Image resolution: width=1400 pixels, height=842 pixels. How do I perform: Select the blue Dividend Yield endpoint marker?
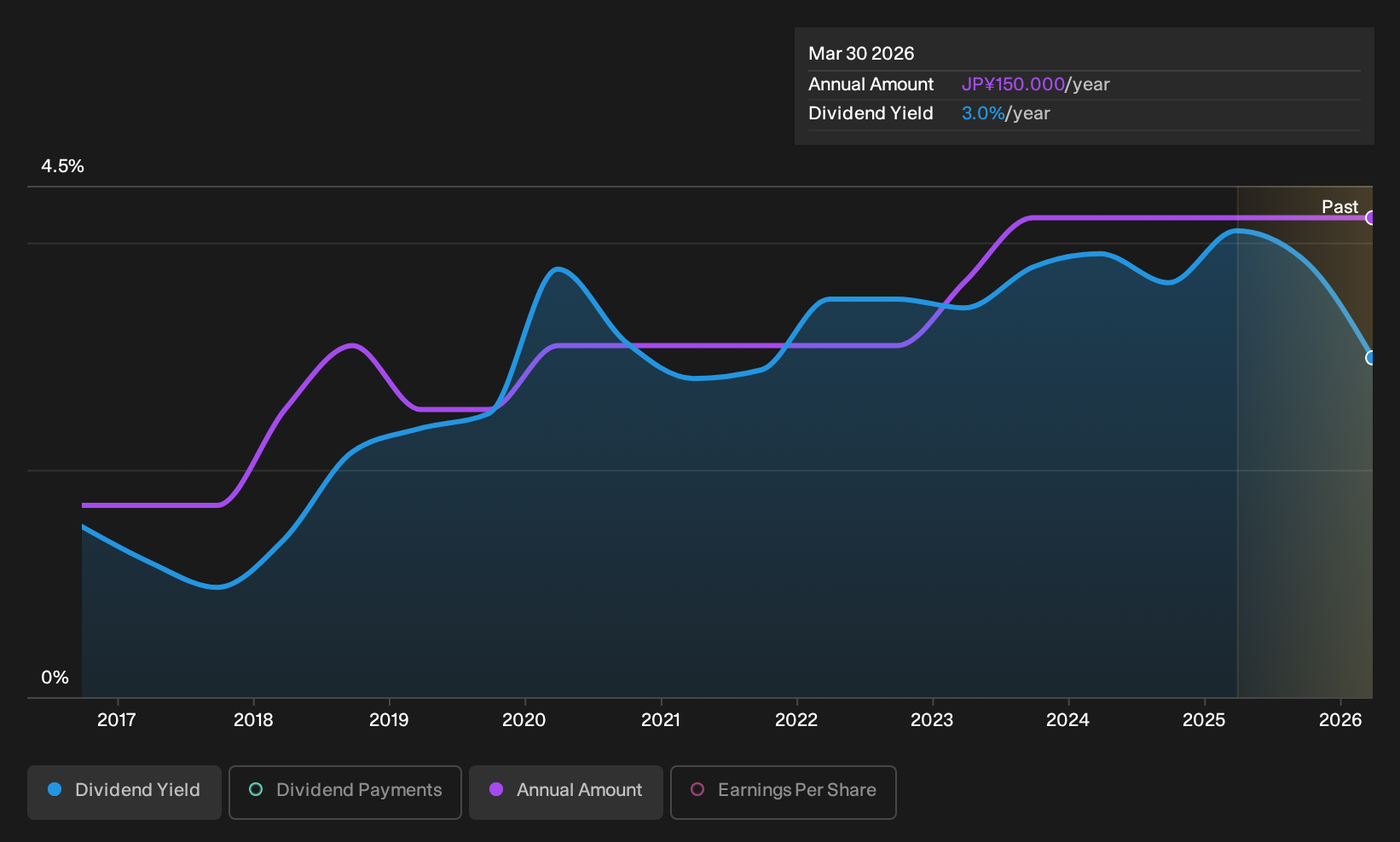tap(1370, 358)
